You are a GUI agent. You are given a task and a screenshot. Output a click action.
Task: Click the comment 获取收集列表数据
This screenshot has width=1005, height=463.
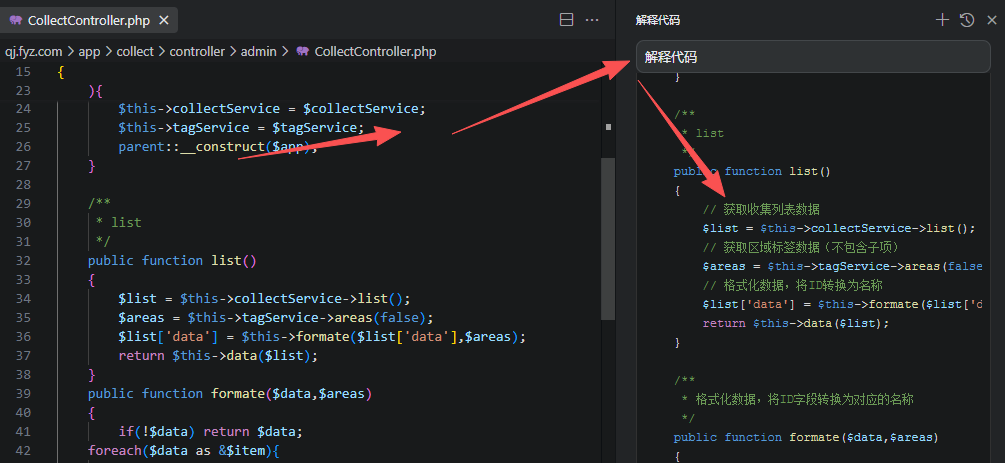click(761, 209)
